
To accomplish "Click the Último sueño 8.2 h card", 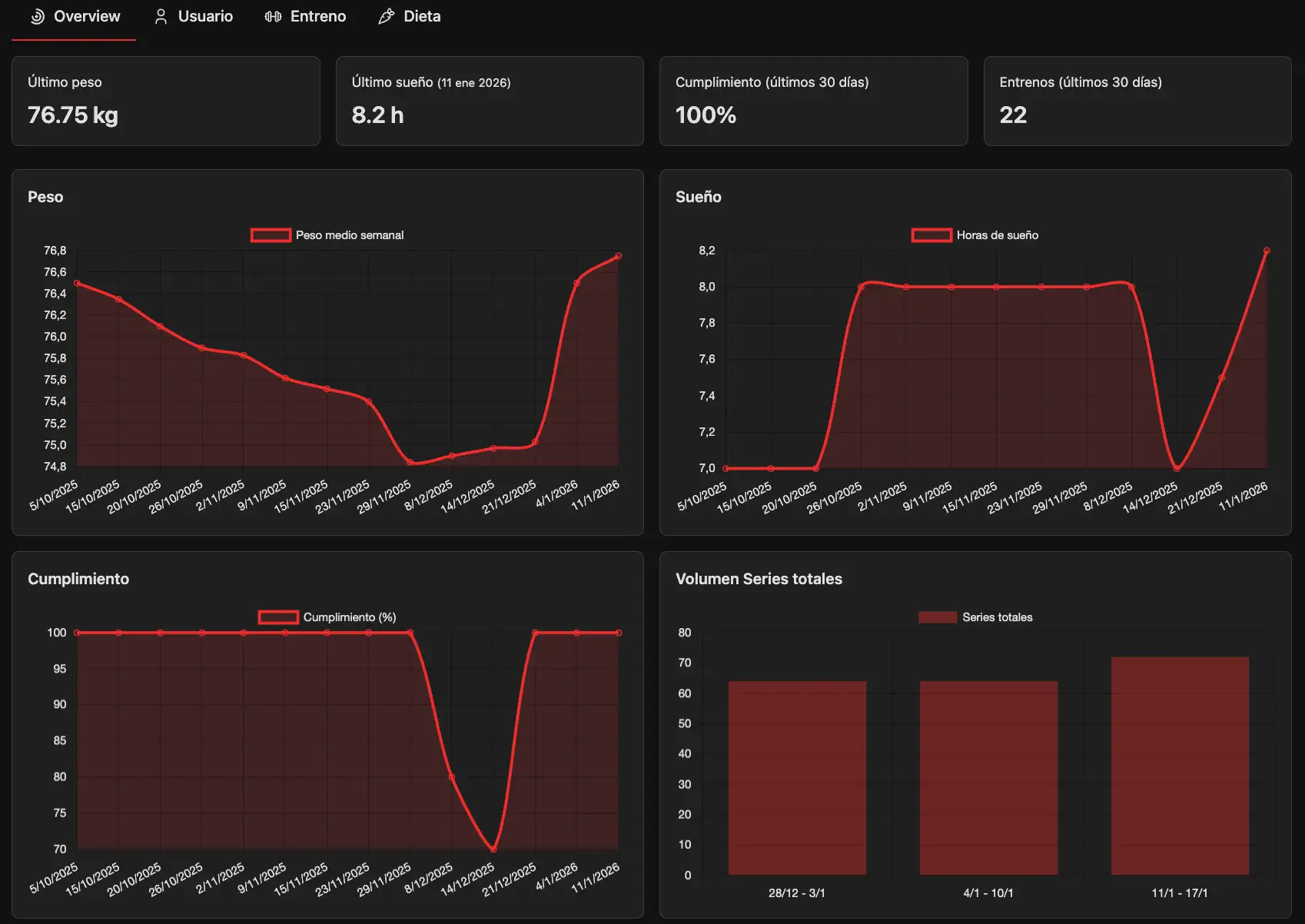I will (490, 101).
